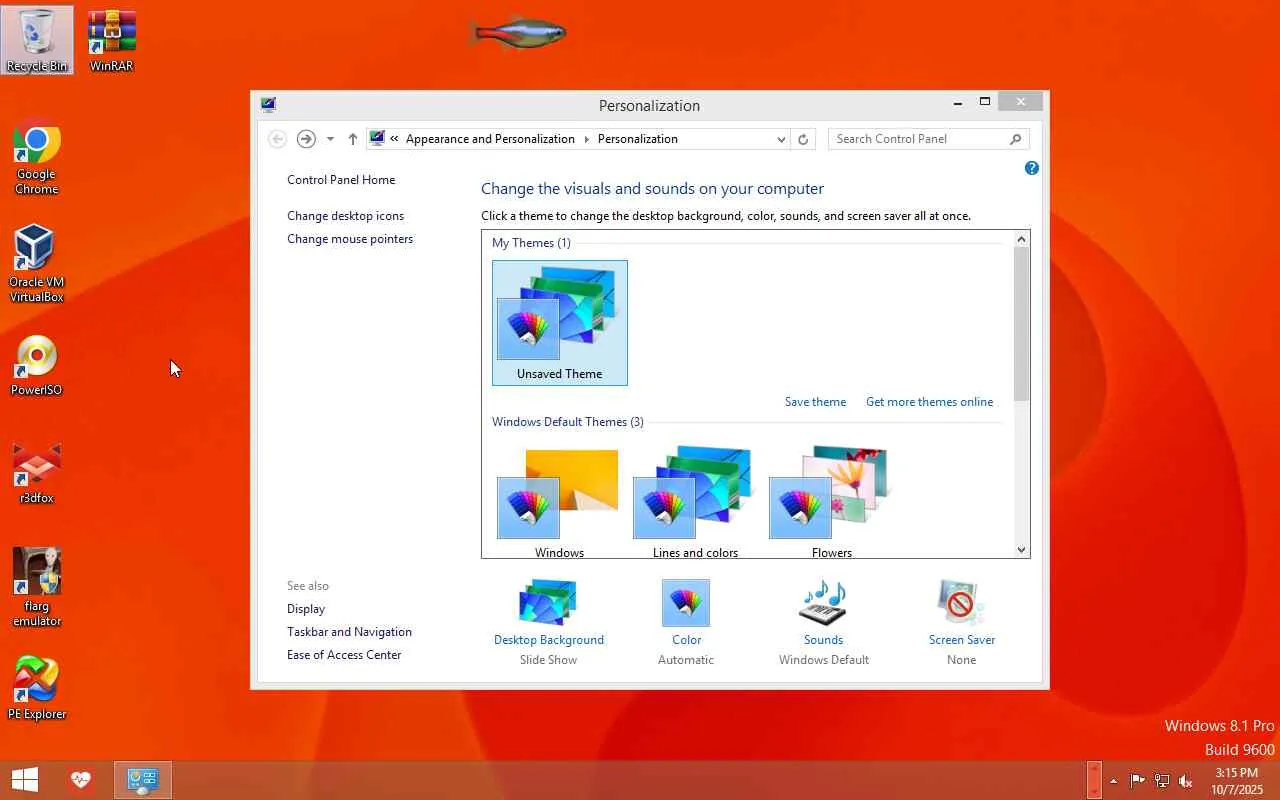Open the Recycle Bin desktop icon
The image size is (1280, 800).
point(37,40)
